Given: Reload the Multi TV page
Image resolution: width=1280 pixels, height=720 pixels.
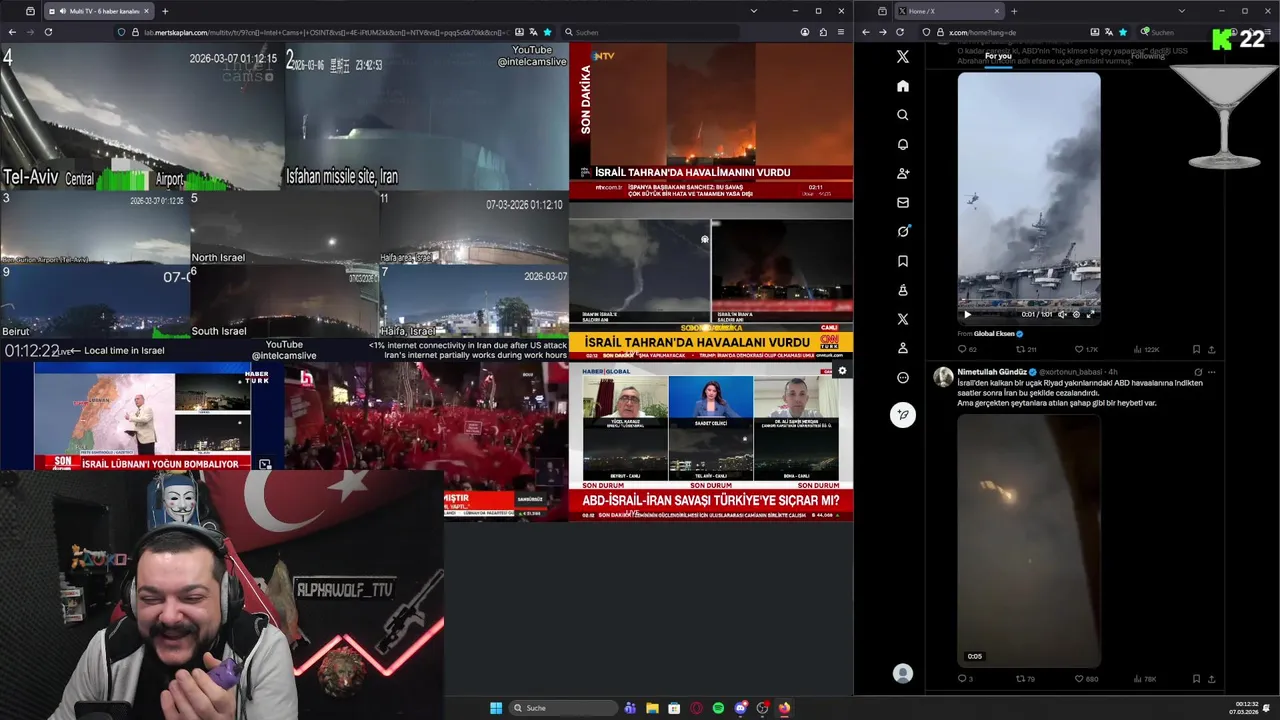Looking at the screenshot, I should tap(48, 32).
